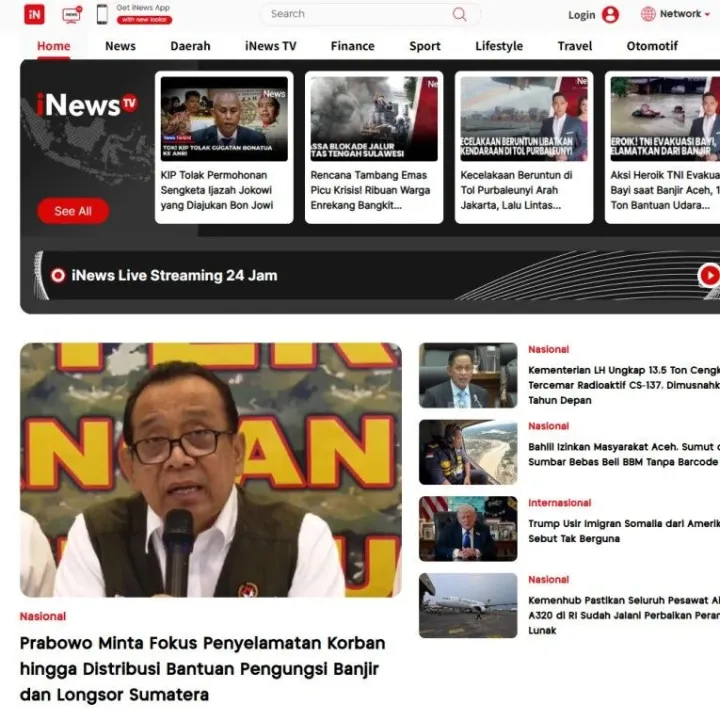This screenshot has width=720, height=720.
Task: Switch to the Finance tab
Action: 353,46
